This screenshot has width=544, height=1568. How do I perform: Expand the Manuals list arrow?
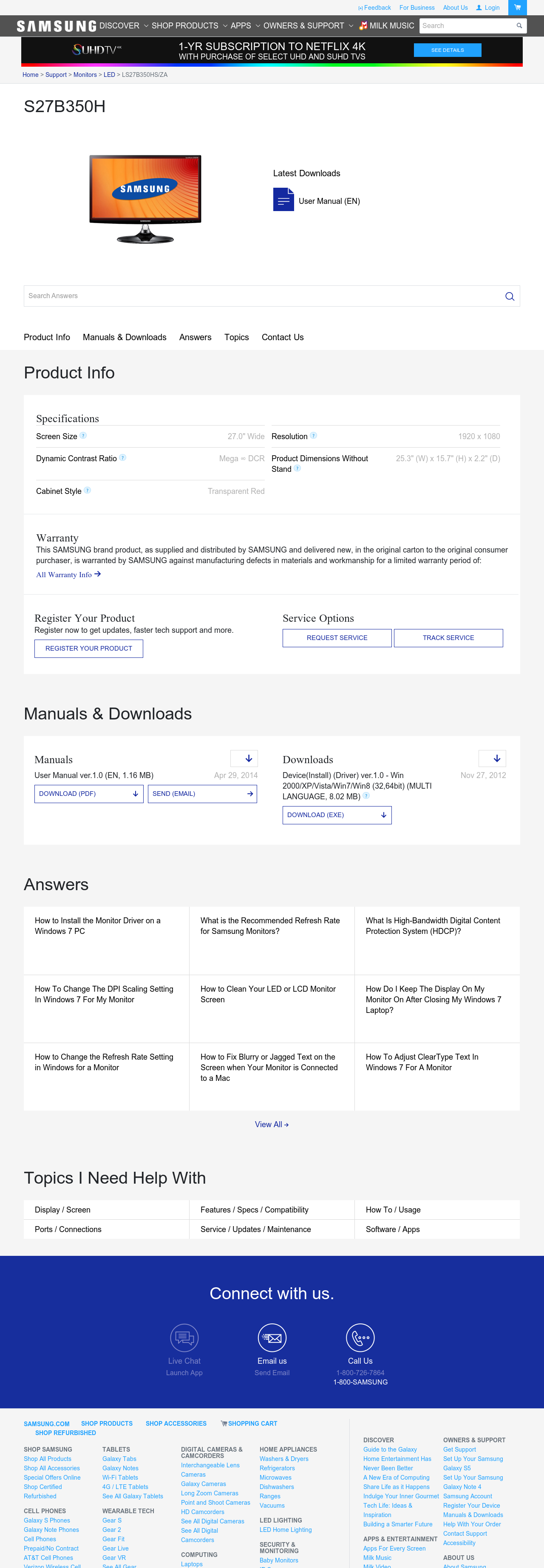pos(244,759)
